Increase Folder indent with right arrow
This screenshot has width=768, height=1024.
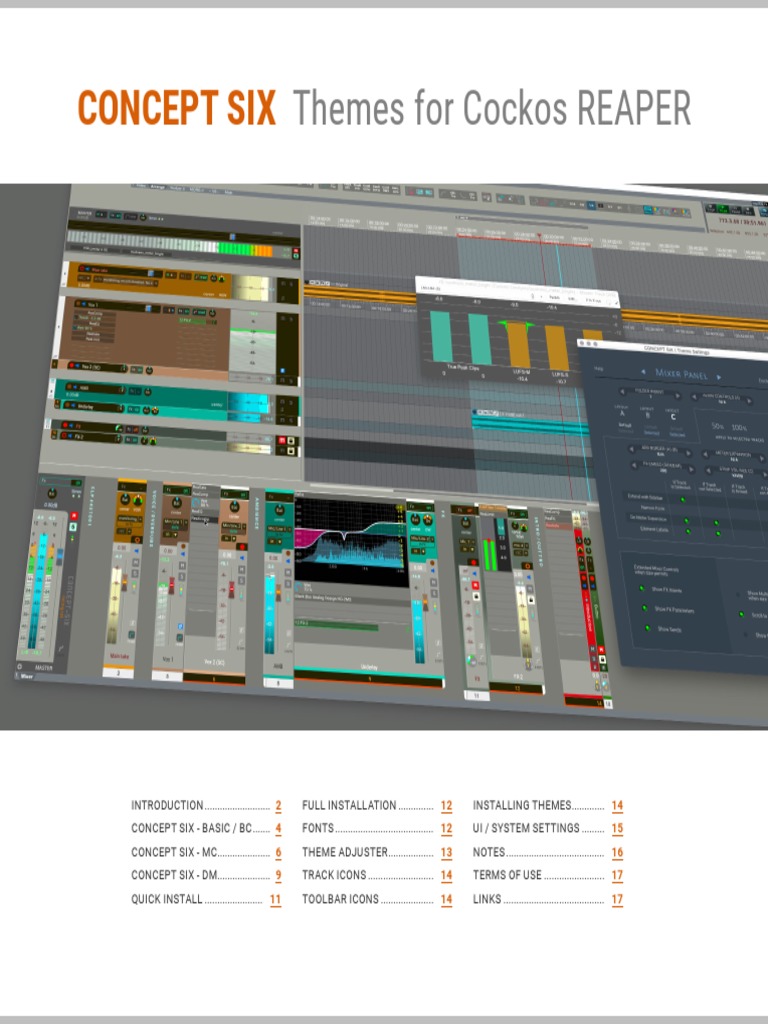(x=677, y=395)
